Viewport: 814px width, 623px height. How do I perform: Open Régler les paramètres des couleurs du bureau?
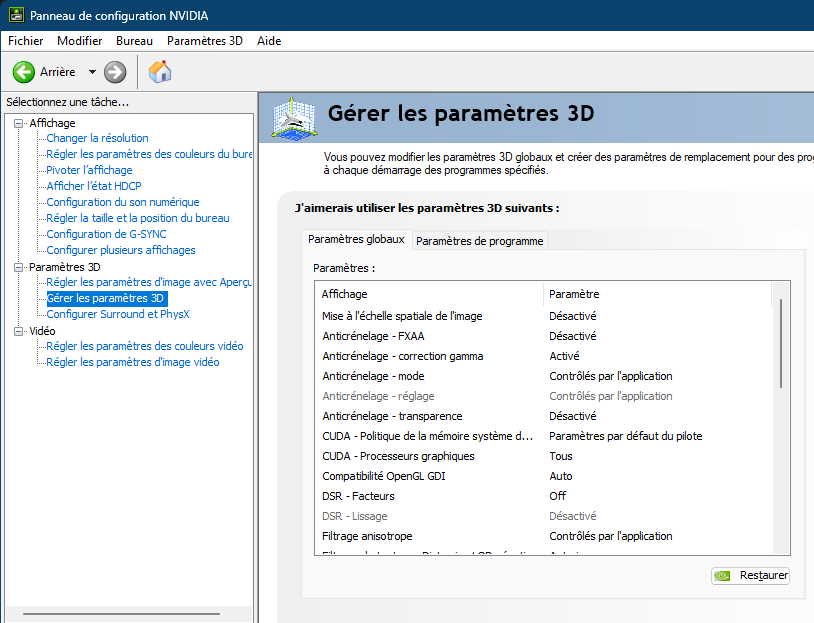pos(149,154)
